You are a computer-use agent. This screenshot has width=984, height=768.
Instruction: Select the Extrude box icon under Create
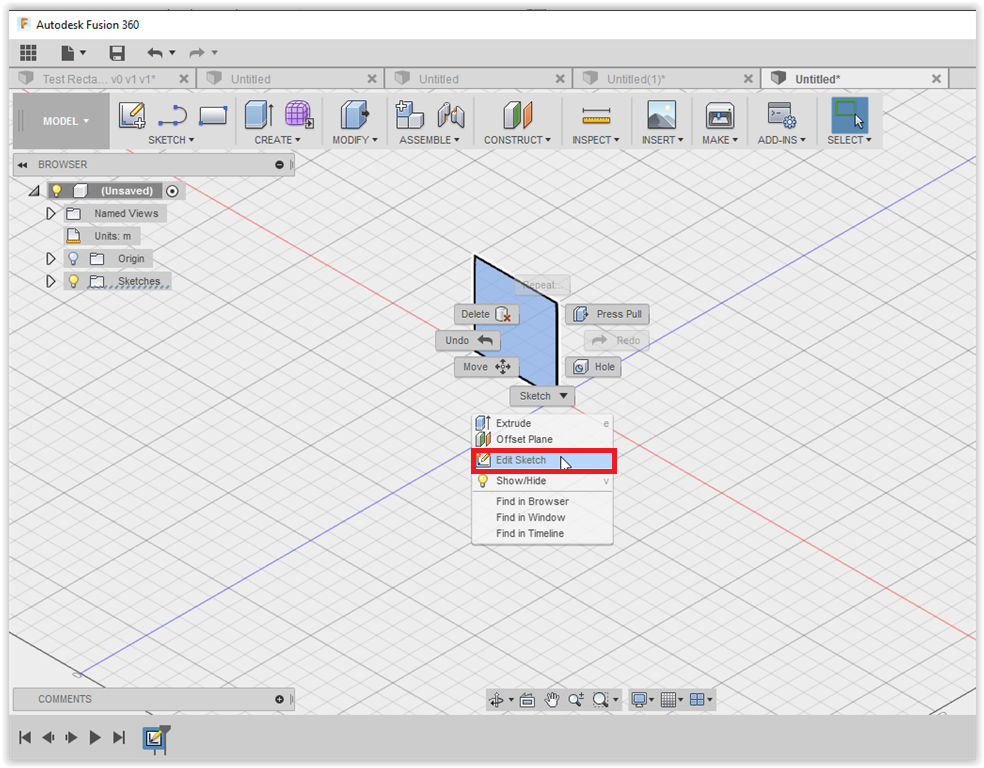(x=259, y=115)
